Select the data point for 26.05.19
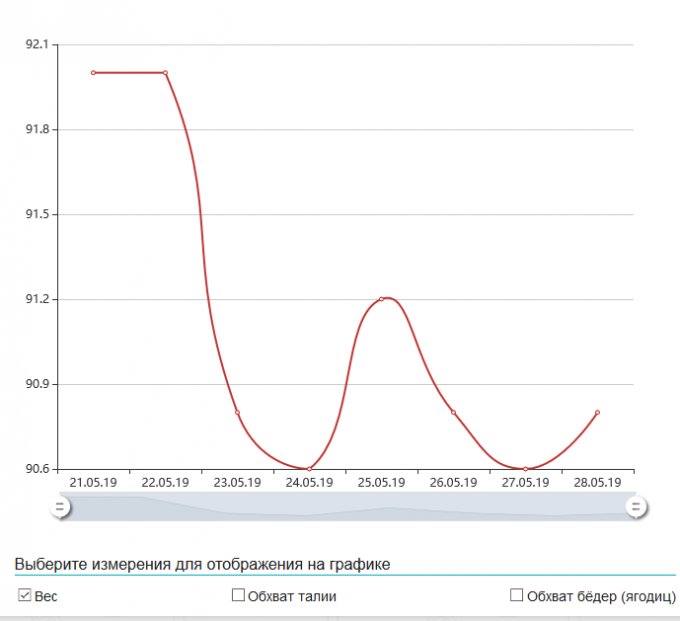 click(453, 412)
